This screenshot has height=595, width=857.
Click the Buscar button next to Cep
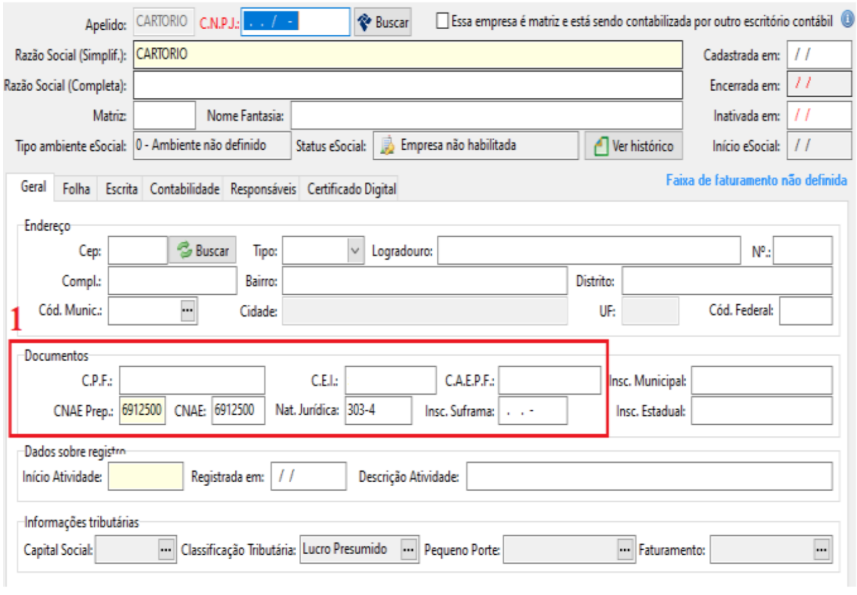pyautogui.click(x=202, y=251)
